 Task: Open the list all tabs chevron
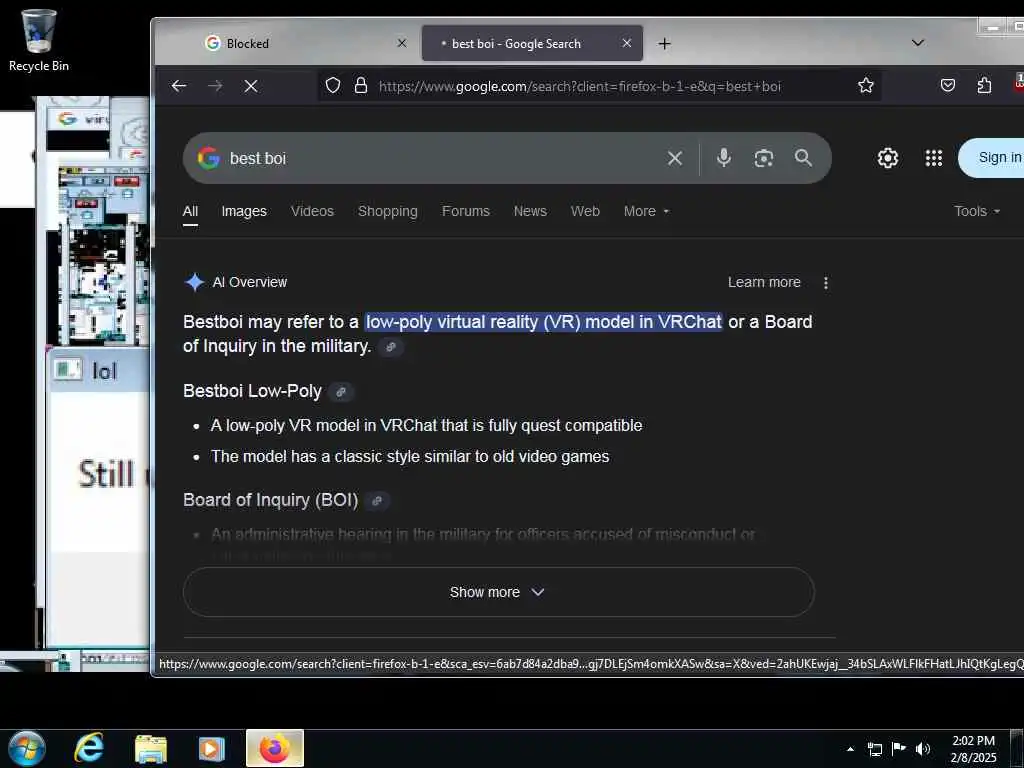pos(918,43)
